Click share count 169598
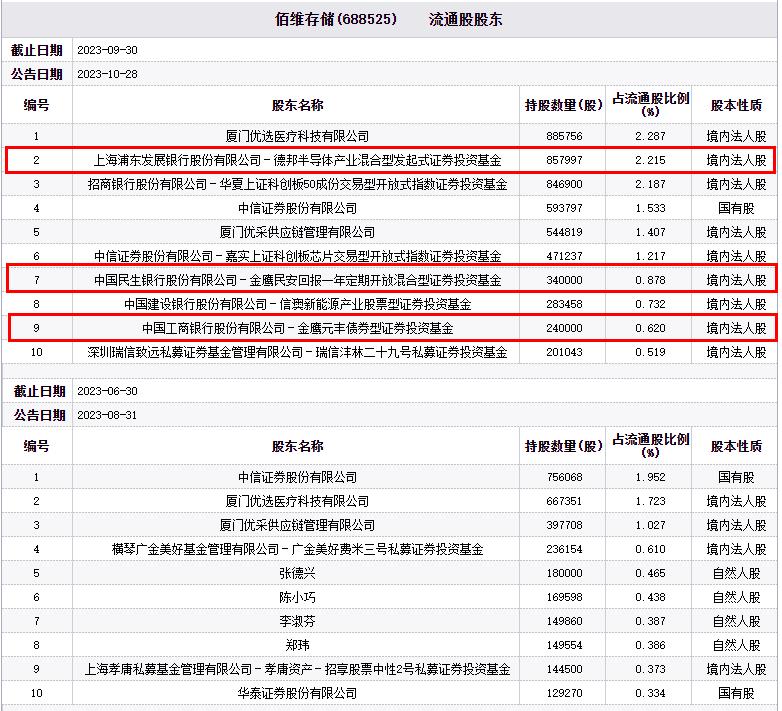Screen dimensions: 782x711 click(564, 597)
